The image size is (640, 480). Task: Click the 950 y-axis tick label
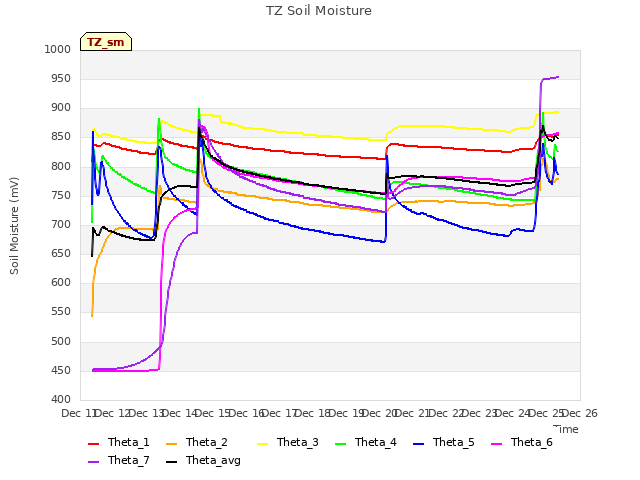coord(61,78)
